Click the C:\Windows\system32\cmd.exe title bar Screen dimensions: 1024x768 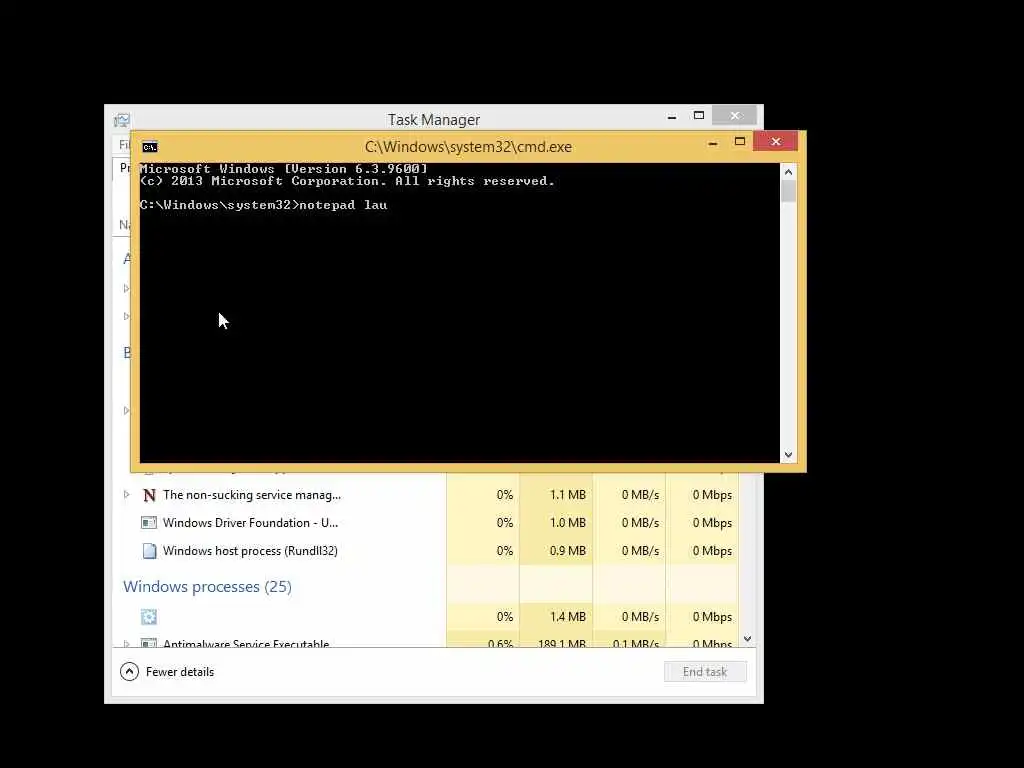(x=468, y=147)
